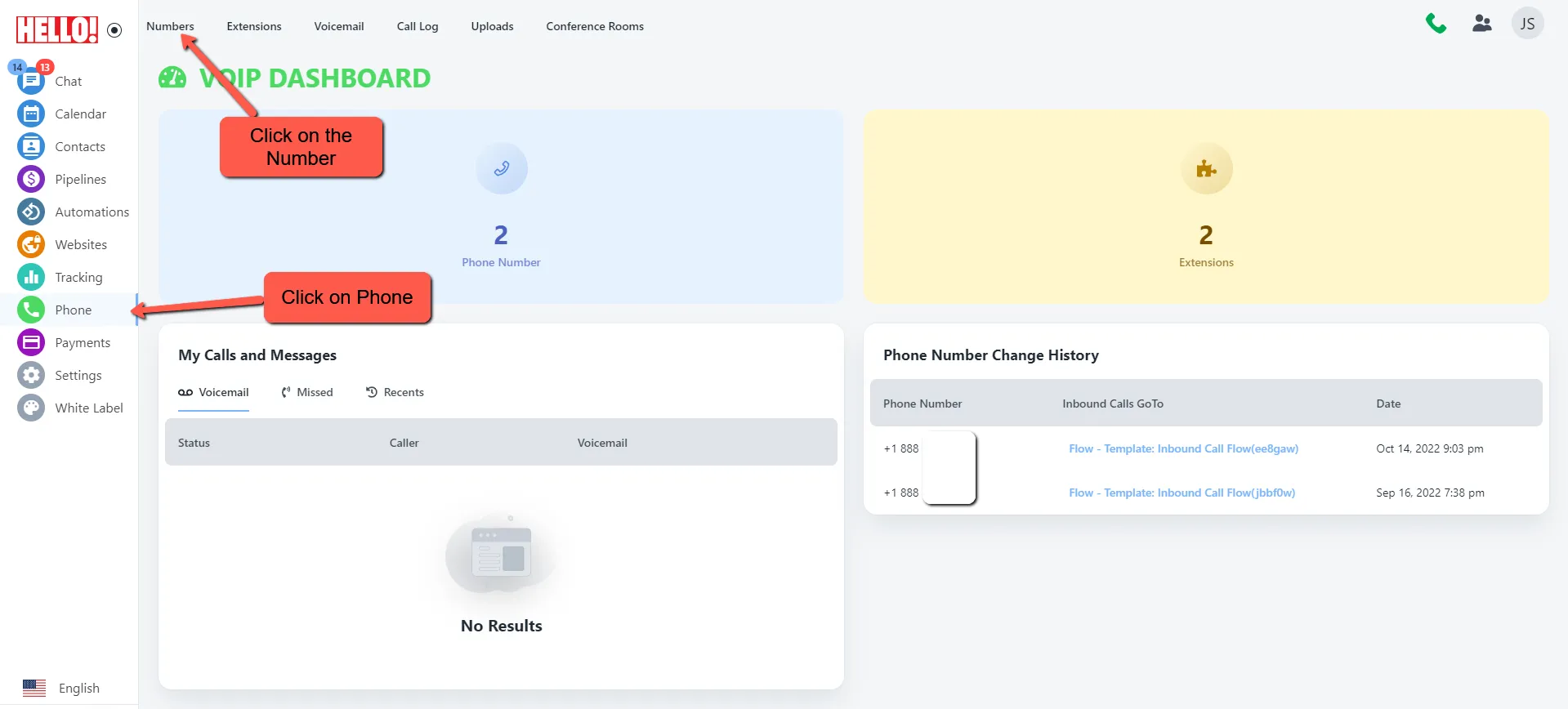Open the Extensions menu item
The width and height of the screenshot is (1568, 709).
254,26
